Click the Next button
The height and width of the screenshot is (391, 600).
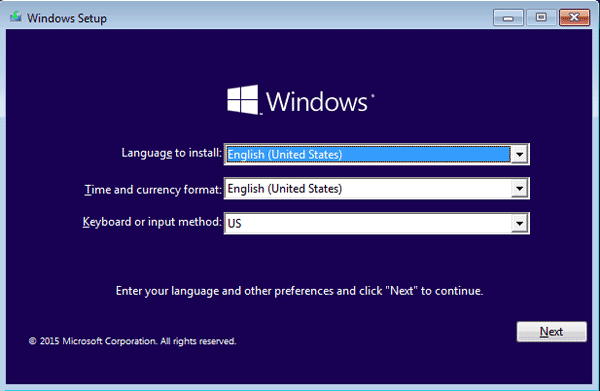click(551, 331)
